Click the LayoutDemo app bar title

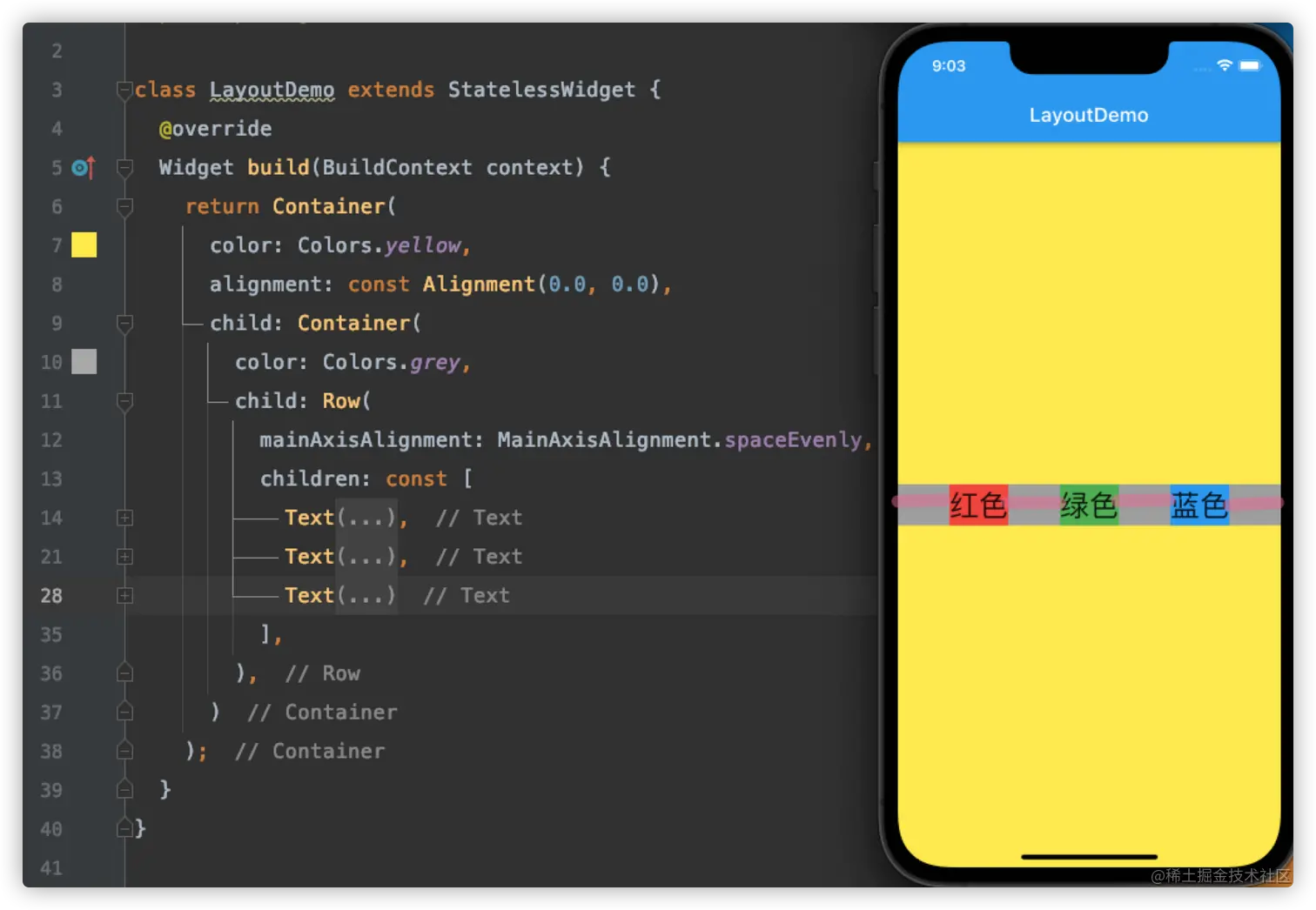tap(1088, 115)
